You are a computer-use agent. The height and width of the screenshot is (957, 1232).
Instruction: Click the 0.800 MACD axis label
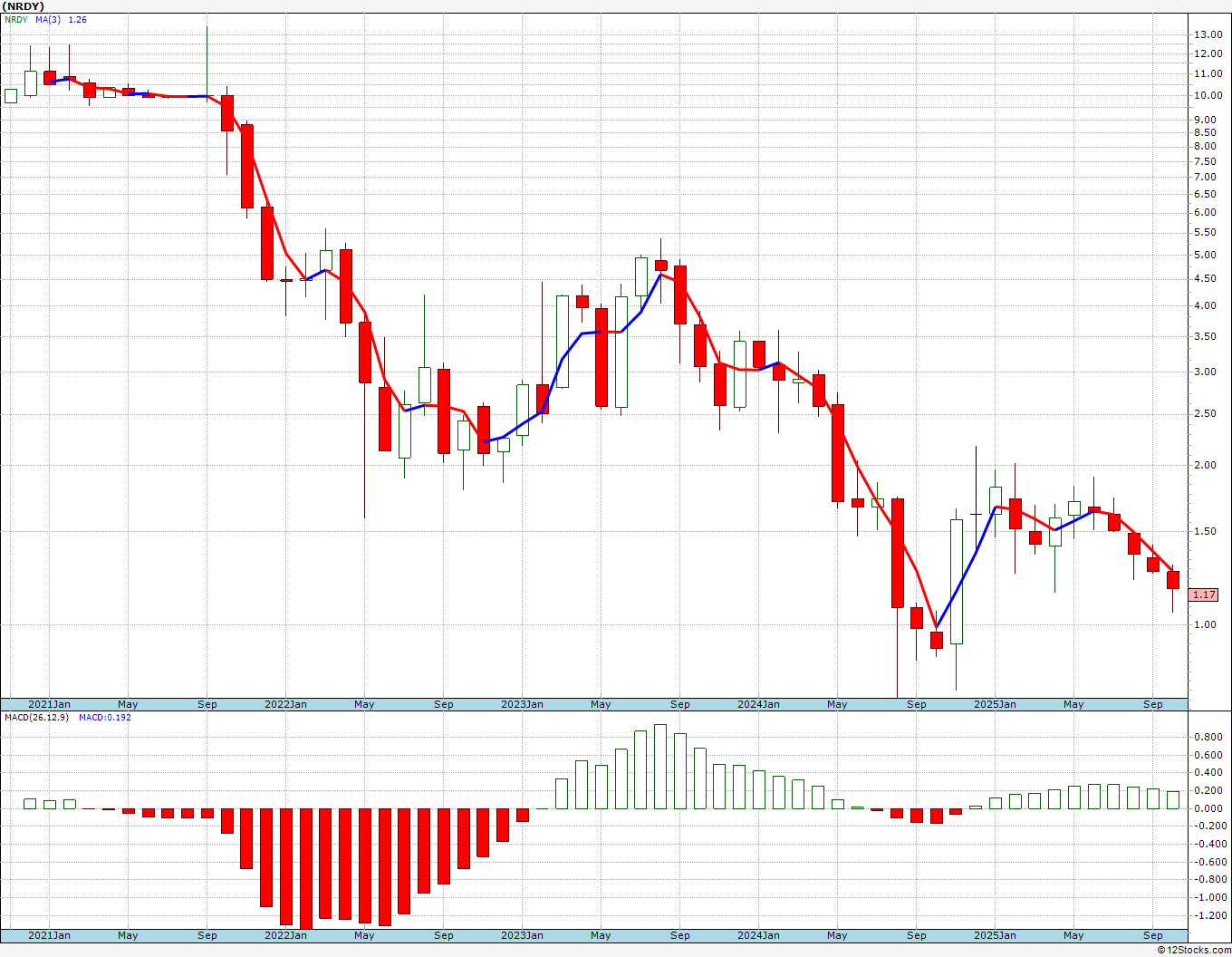[x=1208, y=737]
